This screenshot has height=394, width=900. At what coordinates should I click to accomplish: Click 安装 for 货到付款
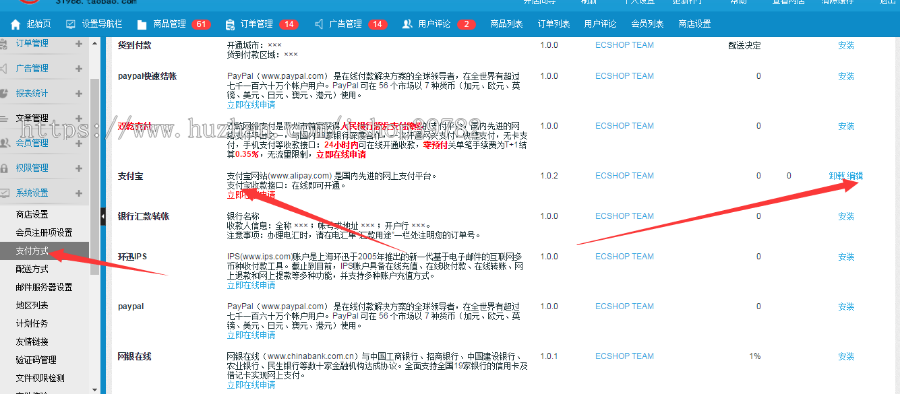click(x=846, y=45)
